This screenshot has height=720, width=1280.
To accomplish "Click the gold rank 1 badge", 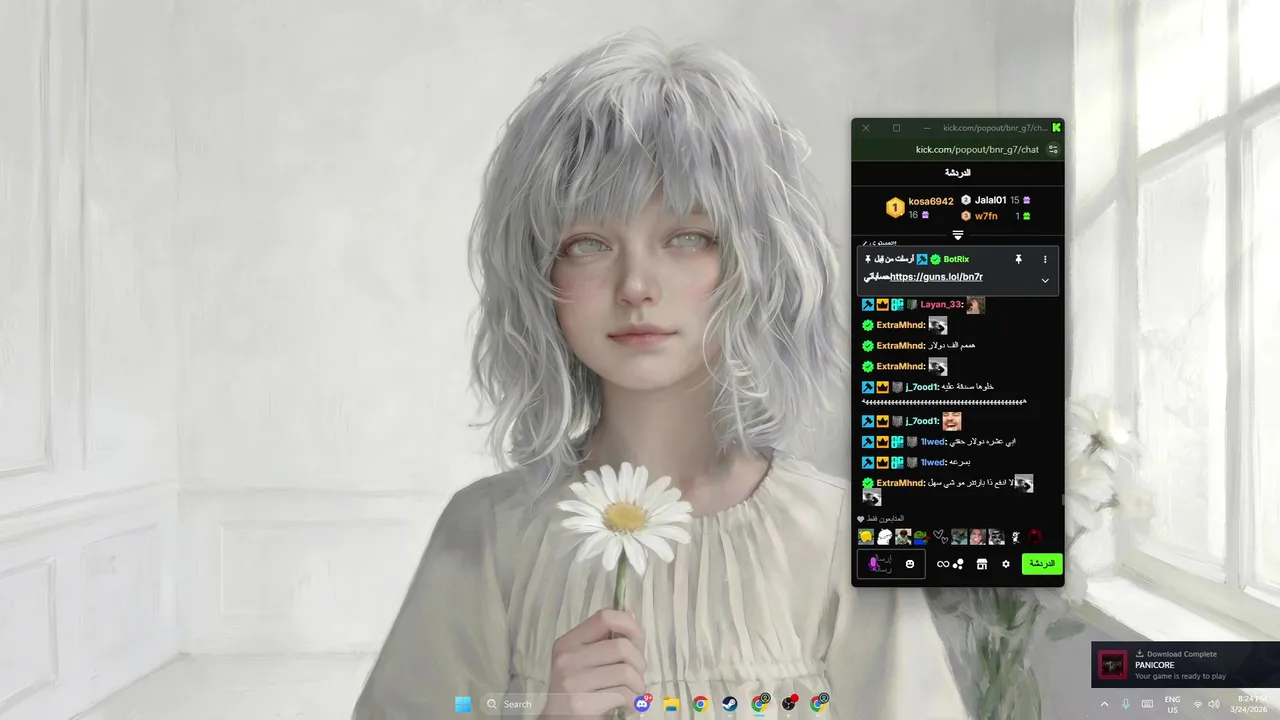I will [x=895, y=208].
